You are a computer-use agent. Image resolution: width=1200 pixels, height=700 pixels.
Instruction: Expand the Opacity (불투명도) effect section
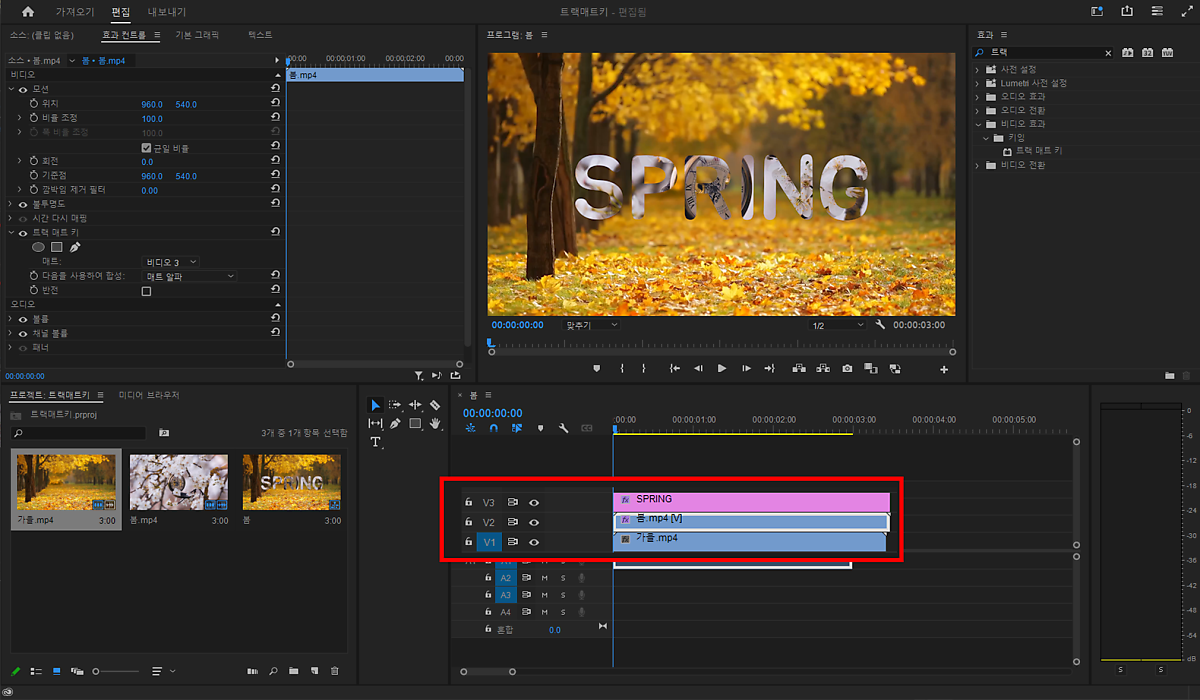pos(12,204)
